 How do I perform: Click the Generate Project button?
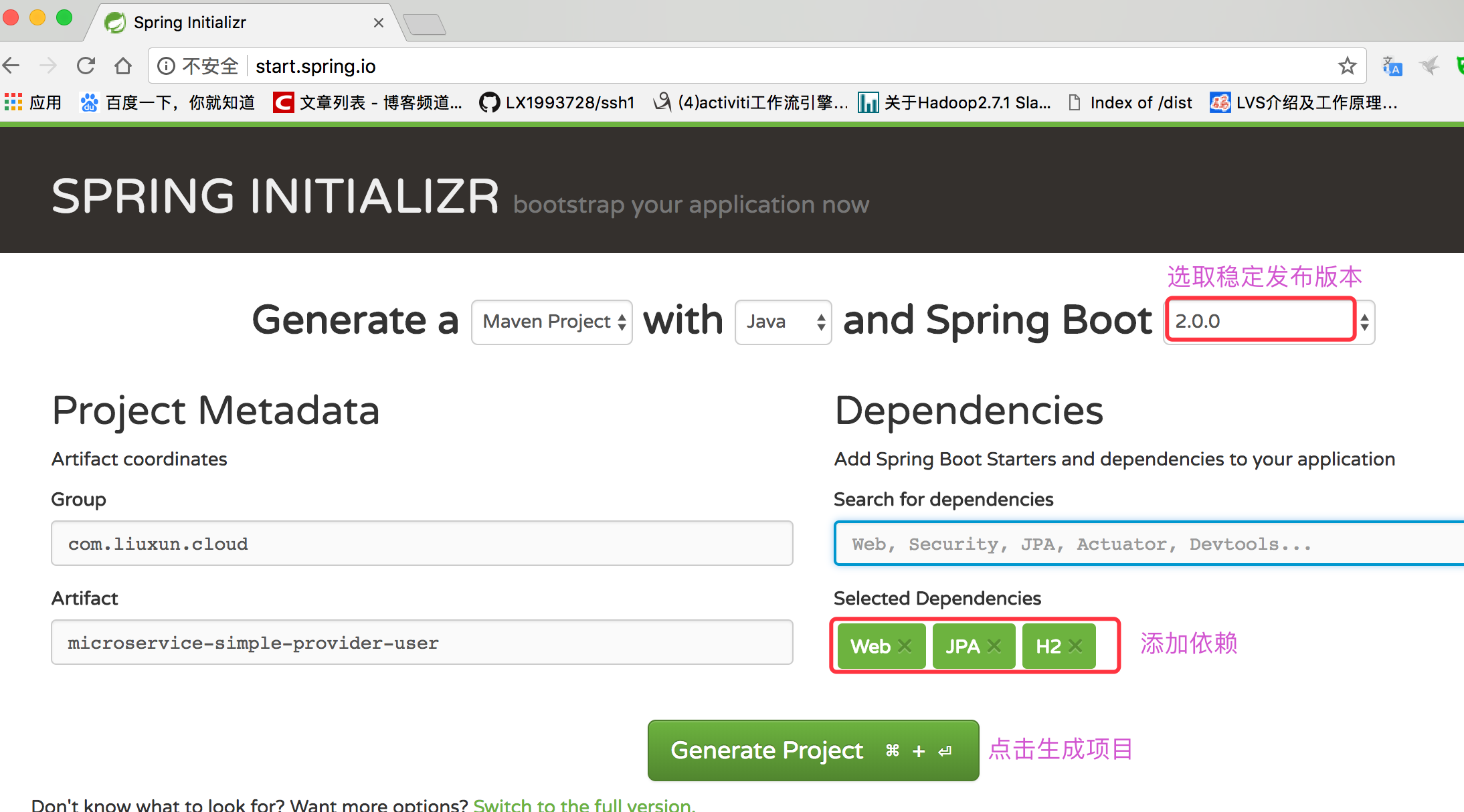tap(813, 750)
